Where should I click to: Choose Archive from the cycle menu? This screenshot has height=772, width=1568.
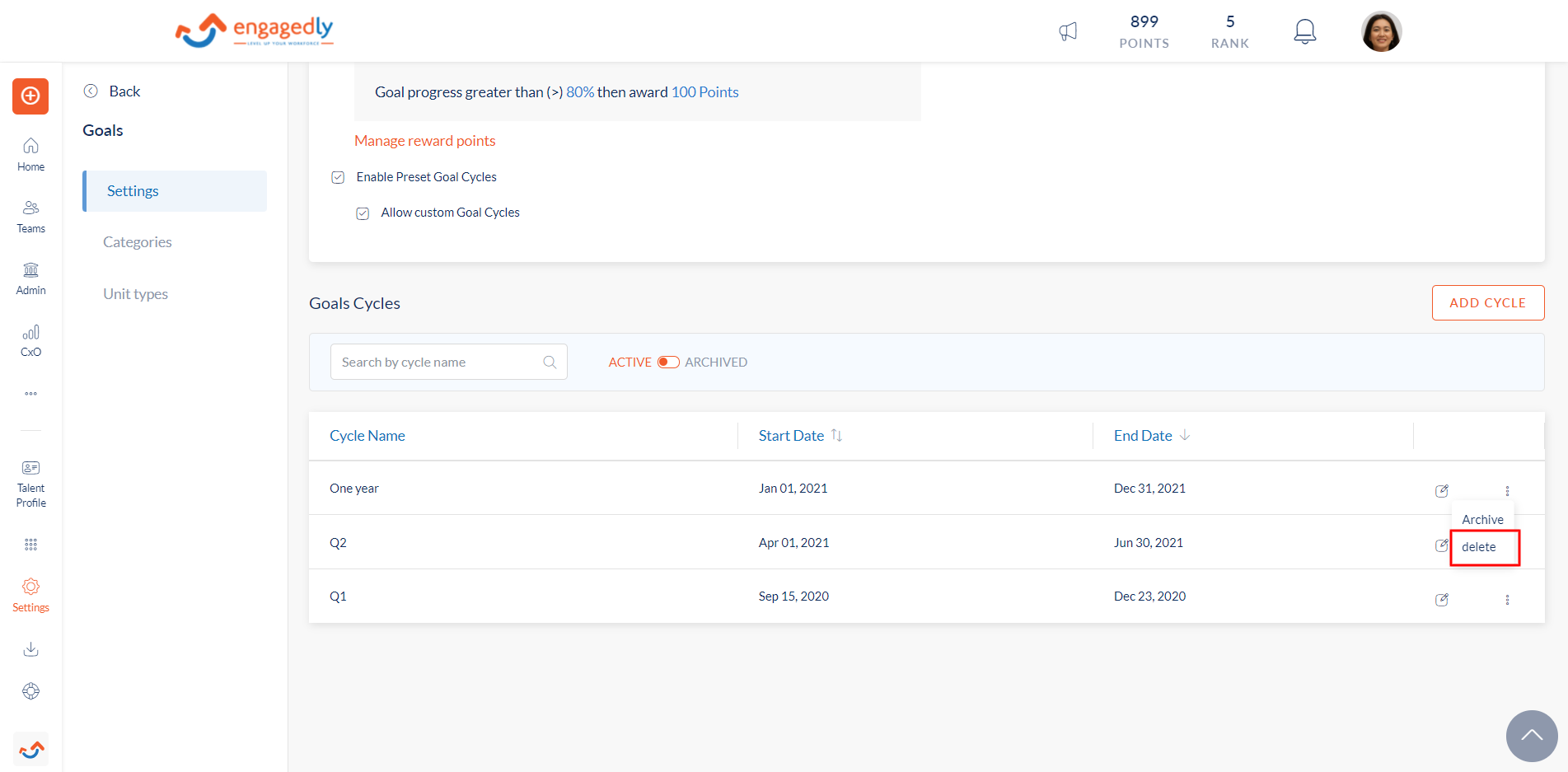pyautogui.click(x=1482, y=519)
